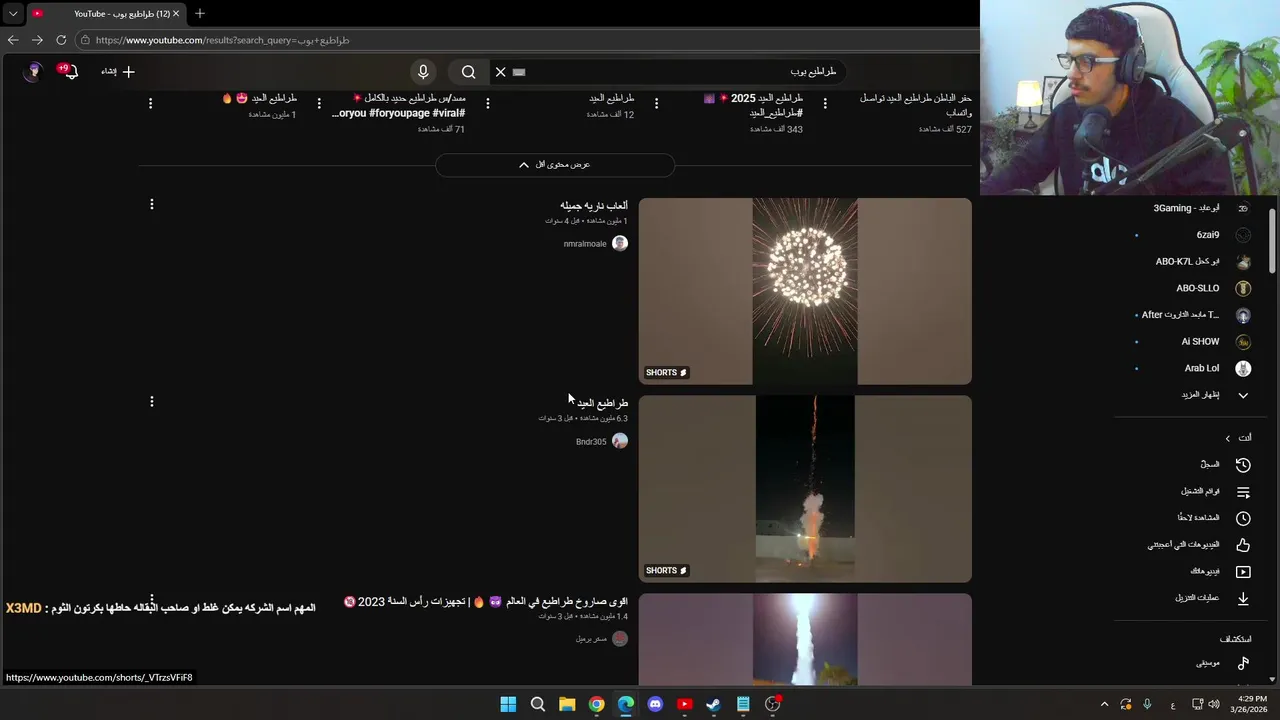Collapse results via 'عرض محتوى أقل' button
Screen dimensions: 1280x720
tap(555, 164)
